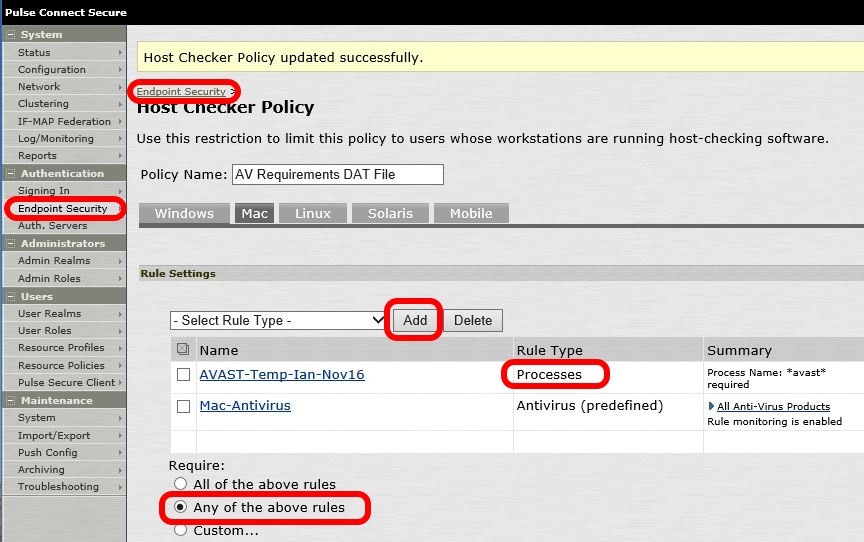
Task: Click the Policy Name text field
Action: 337,174
